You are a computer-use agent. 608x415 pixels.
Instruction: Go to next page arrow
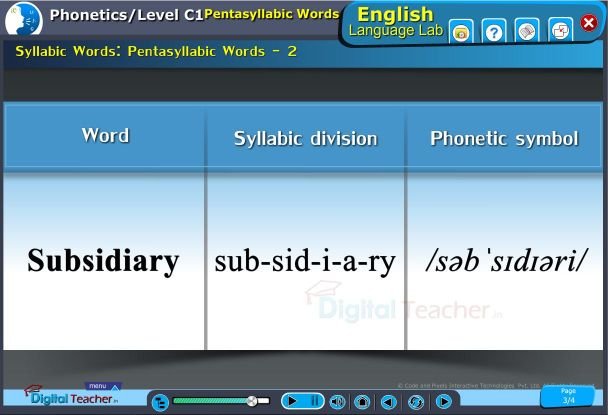click(444, 402)
